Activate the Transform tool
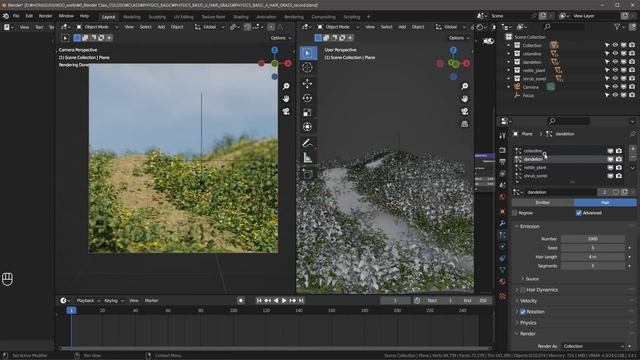The image size is (640, 360). point(308,127)
